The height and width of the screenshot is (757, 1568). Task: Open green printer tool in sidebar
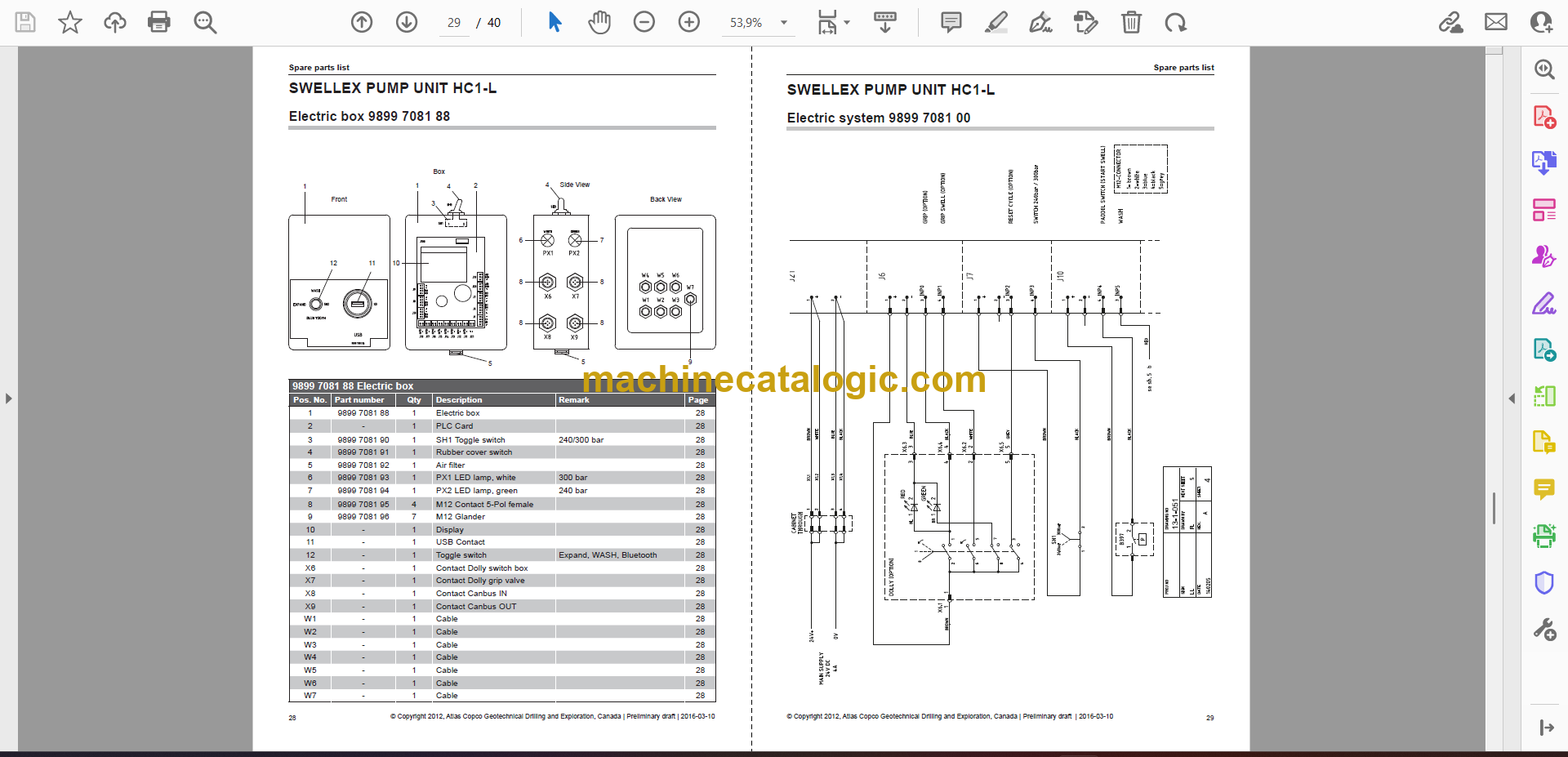tap(1543, 536)
